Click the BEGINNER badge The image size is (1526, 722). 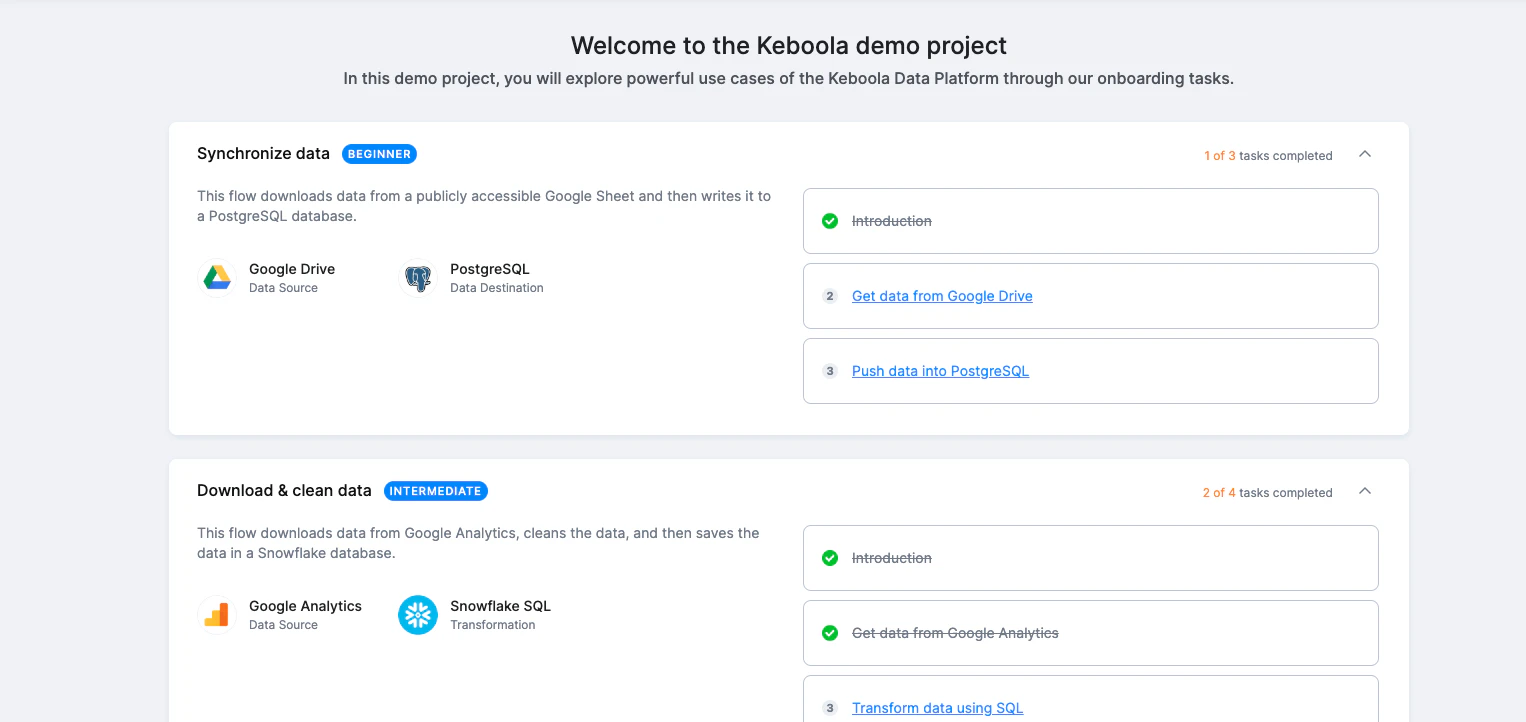(x=379, y=154)
